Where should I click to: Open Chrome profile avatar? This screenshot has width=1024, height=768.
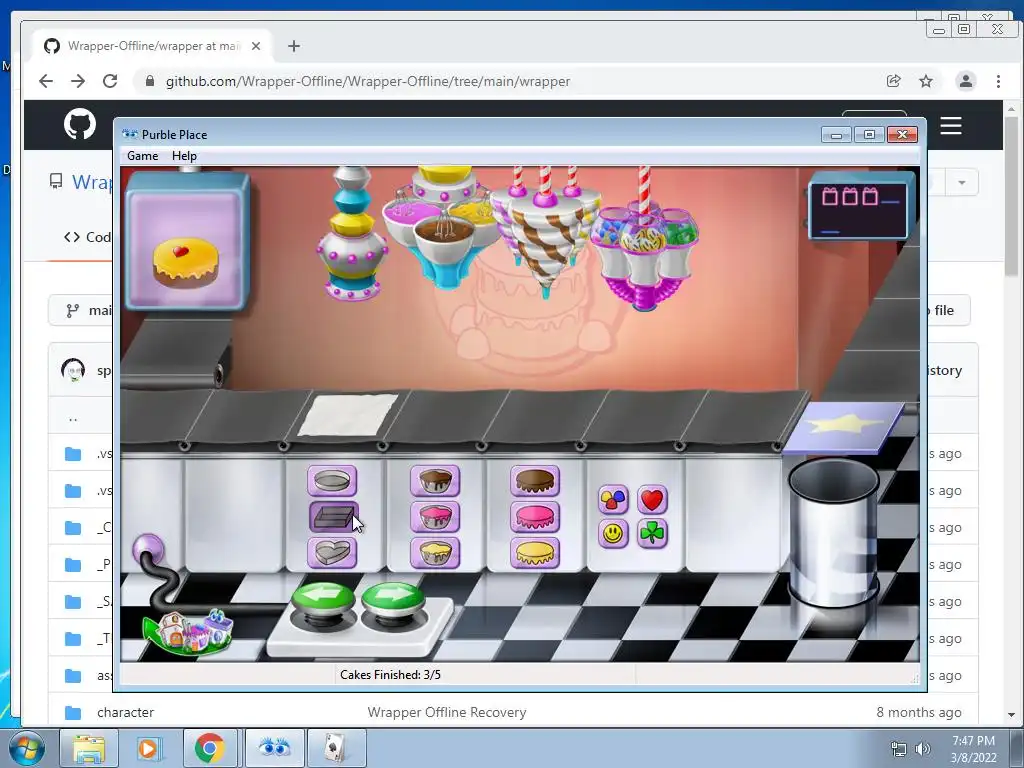(965, 81)
